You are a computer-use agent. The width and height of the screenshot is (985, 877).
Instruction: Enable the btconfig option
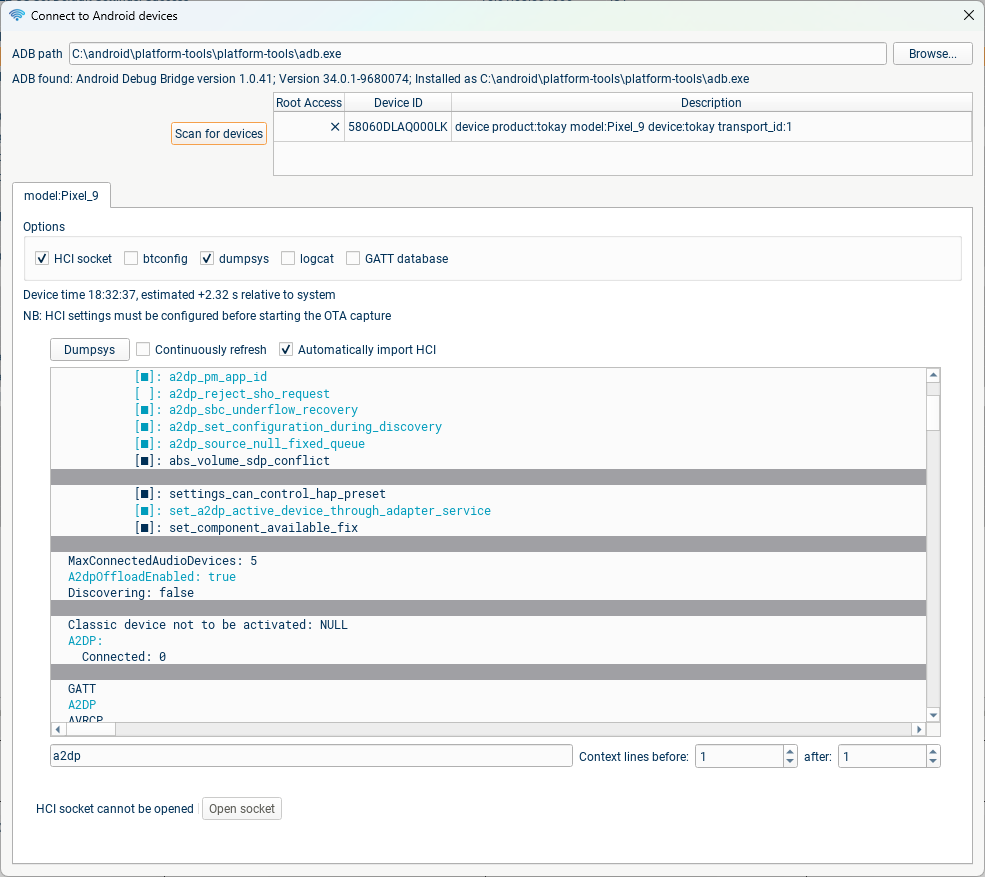point(131,259)
